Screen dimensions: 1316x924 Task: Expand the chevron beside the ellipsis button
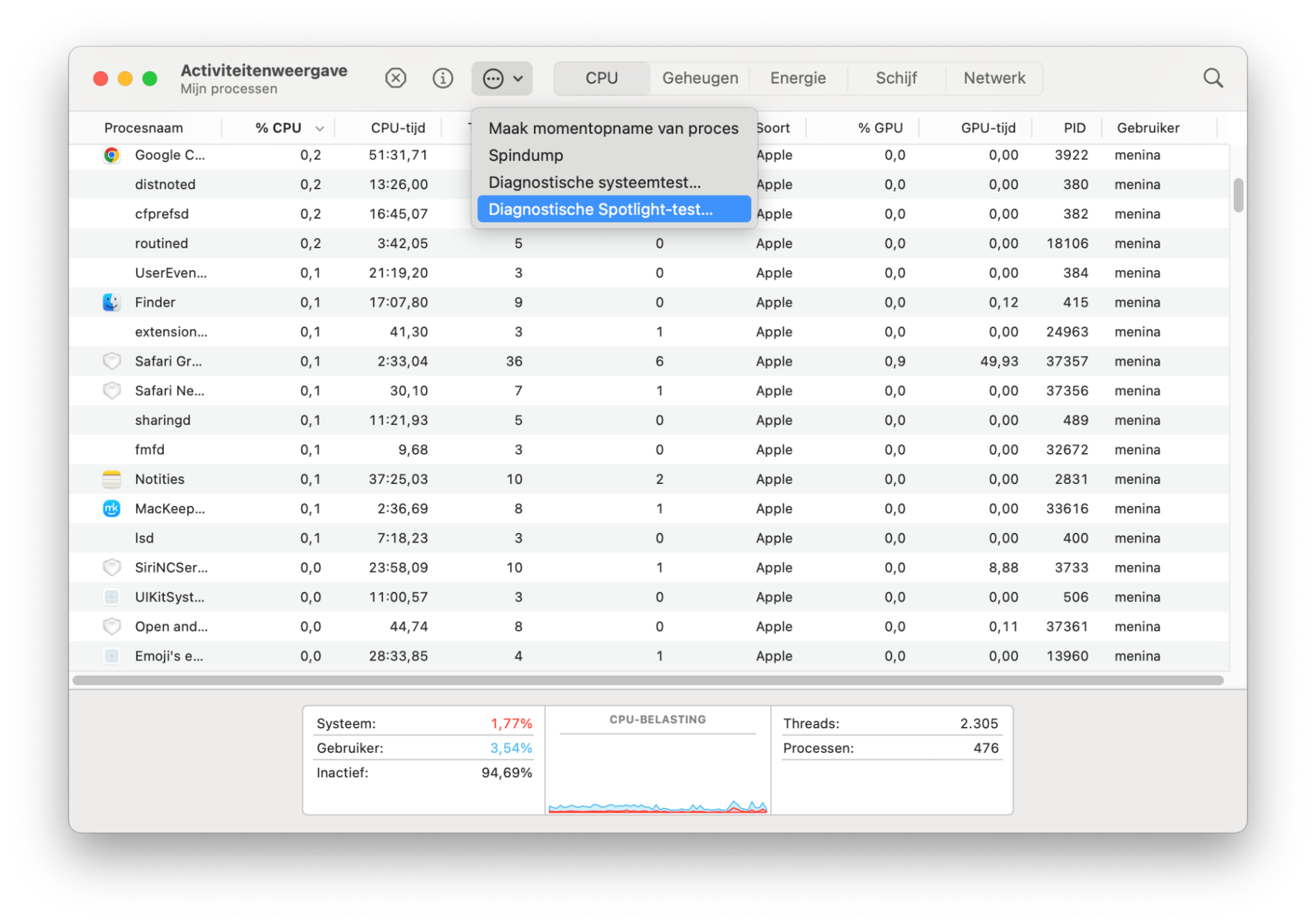[518, 78]
